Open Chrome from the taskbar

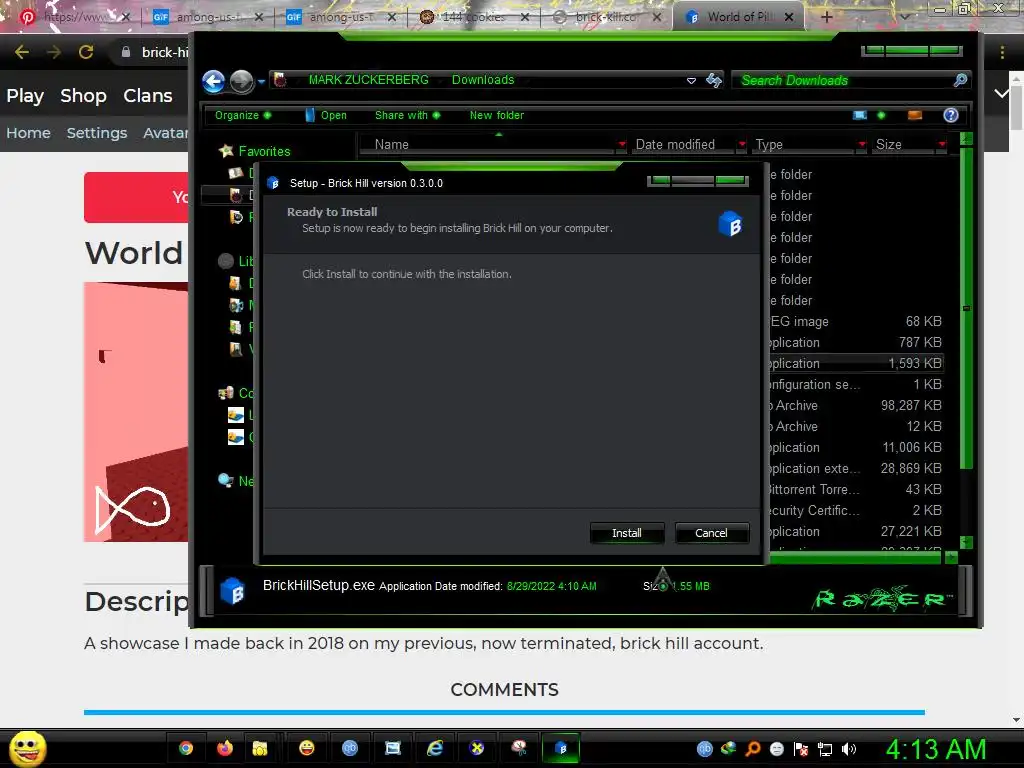pyautogui.click(x=186, y=748)
